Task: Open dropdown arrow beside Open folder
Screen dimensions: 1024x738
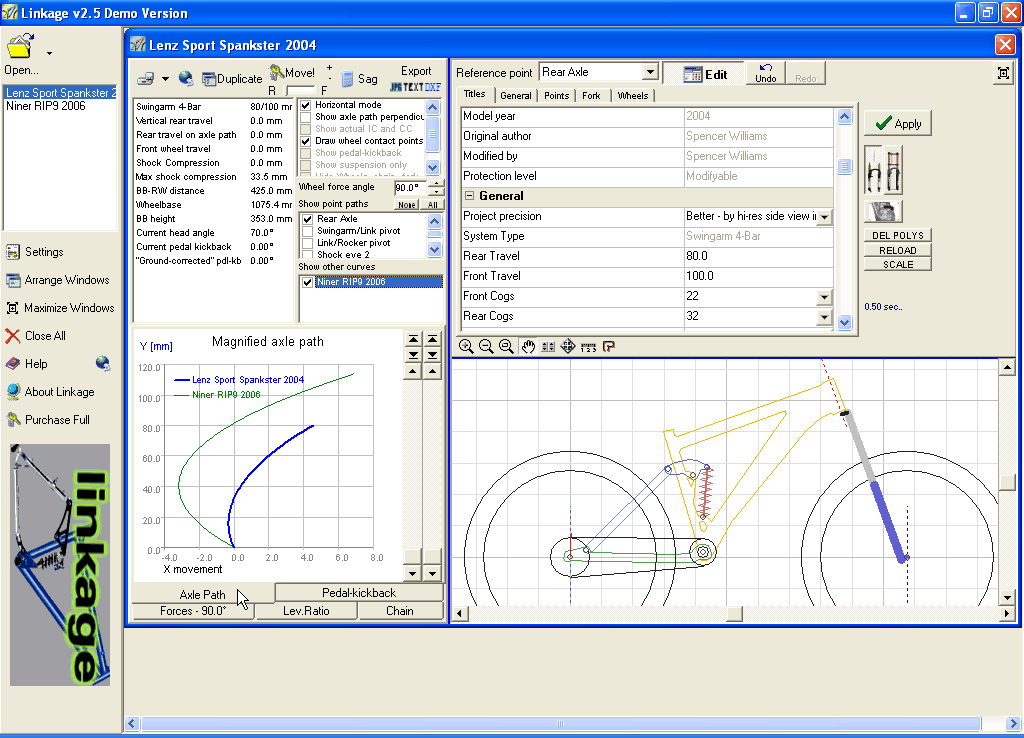Action: click(49, 54)
